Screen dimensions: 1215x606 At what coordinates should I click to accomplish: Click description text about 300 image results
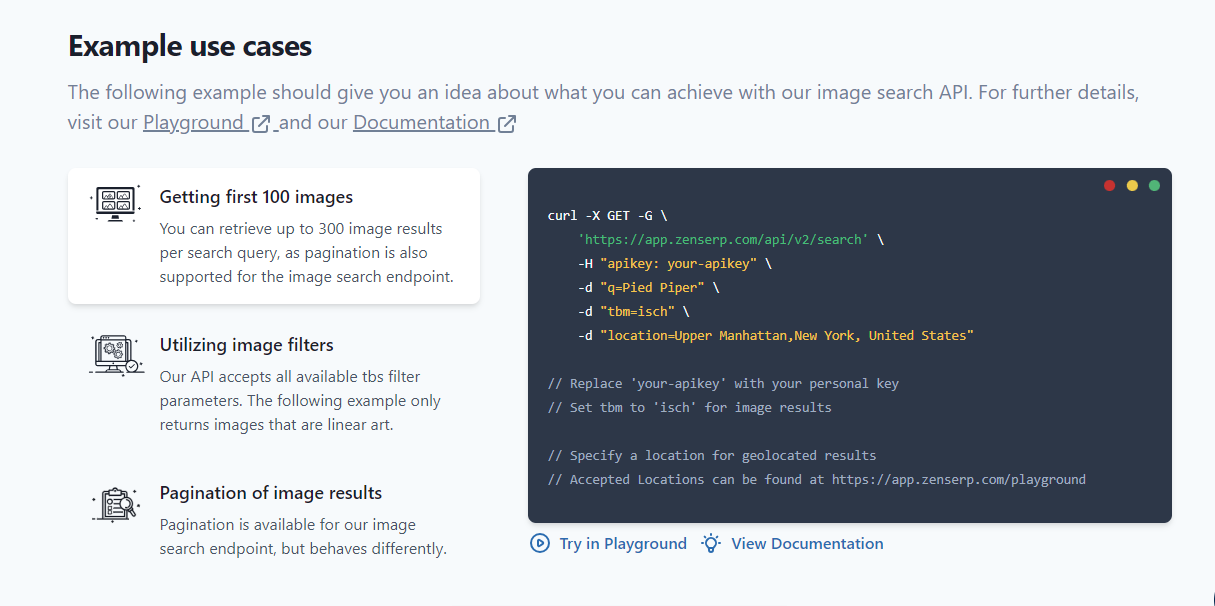pyautogui.click(x=307, y=253)
